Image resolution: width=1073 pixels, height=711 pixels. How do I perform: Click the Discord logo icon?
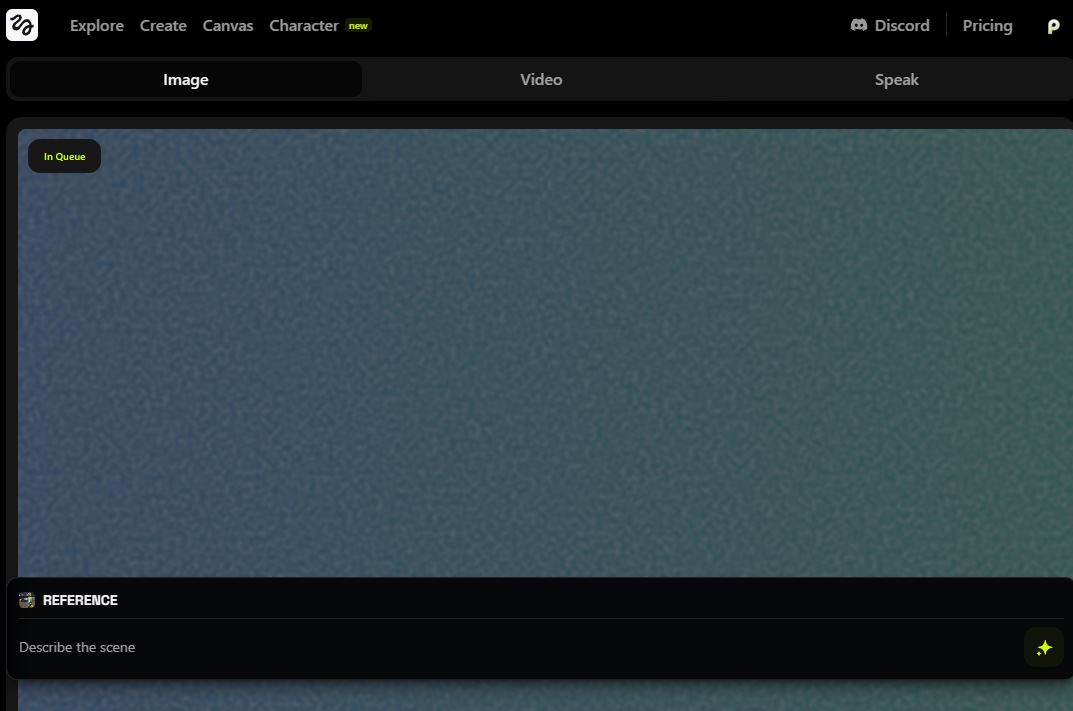[858, 25]
